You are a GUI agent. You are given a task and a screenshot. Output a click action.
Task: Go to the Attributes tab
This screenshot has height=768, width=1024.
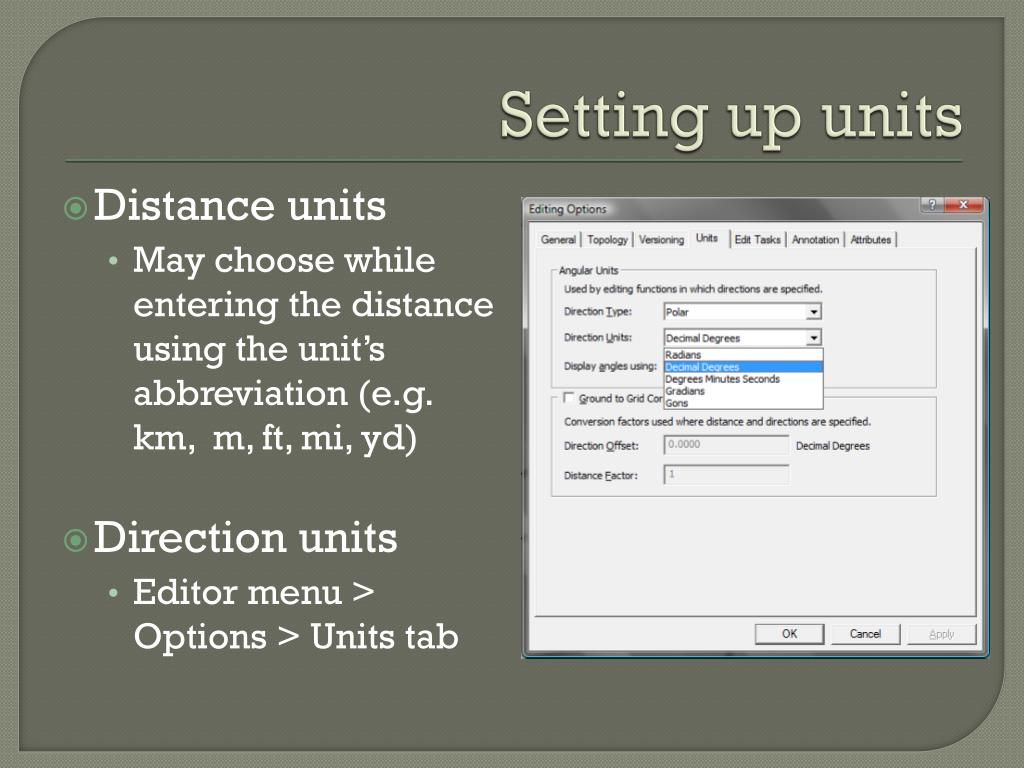tap(871, 240)
